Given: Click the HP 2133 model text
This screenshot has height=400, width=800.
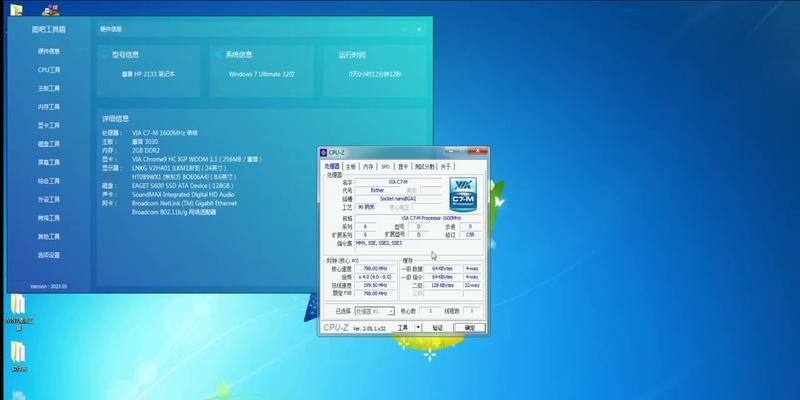Looking at the screenshot, I should tap(148, 74).
